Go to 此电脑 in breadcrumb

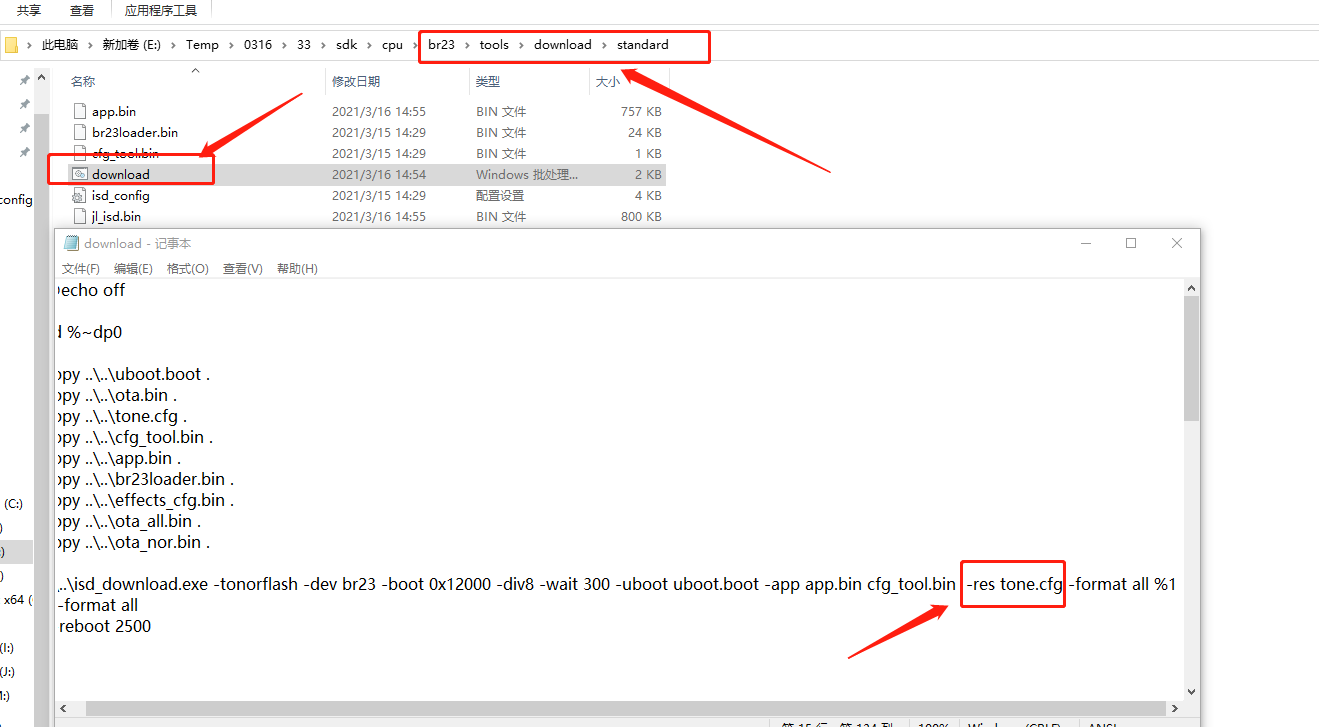[x=60, y=45]
